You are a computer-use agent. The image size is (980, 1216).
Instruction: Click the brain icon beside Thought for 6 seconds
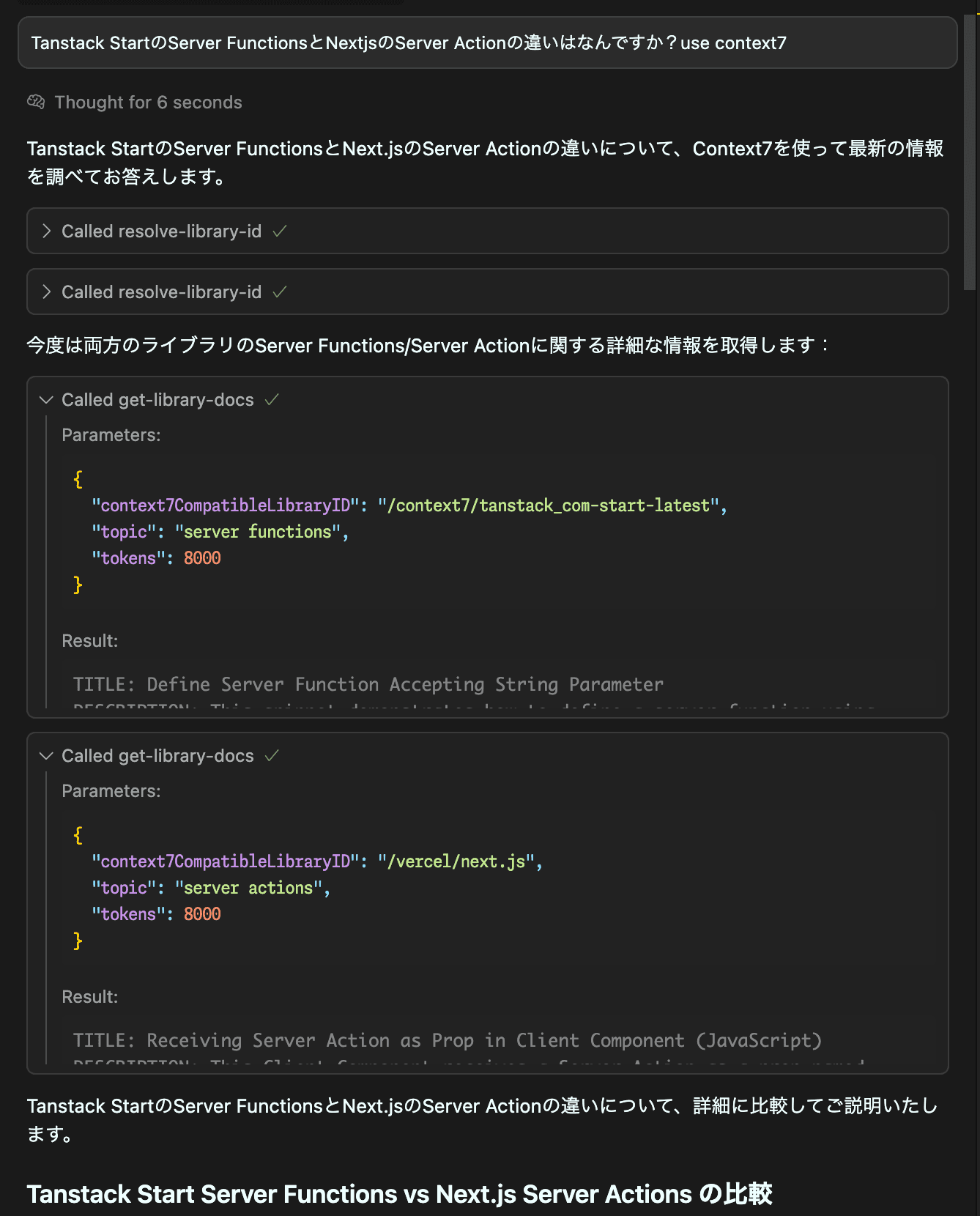[x=36, y=102]
